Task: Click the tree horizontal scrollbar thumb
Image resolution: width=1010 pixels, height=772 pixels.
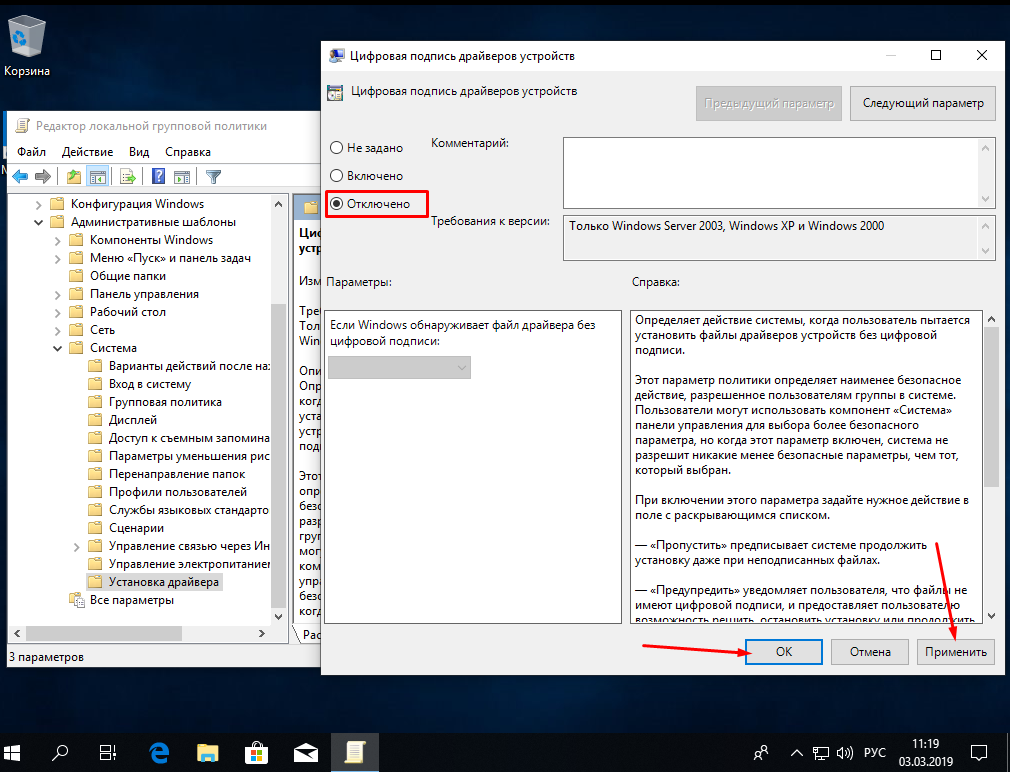Action: pos(104,634)
